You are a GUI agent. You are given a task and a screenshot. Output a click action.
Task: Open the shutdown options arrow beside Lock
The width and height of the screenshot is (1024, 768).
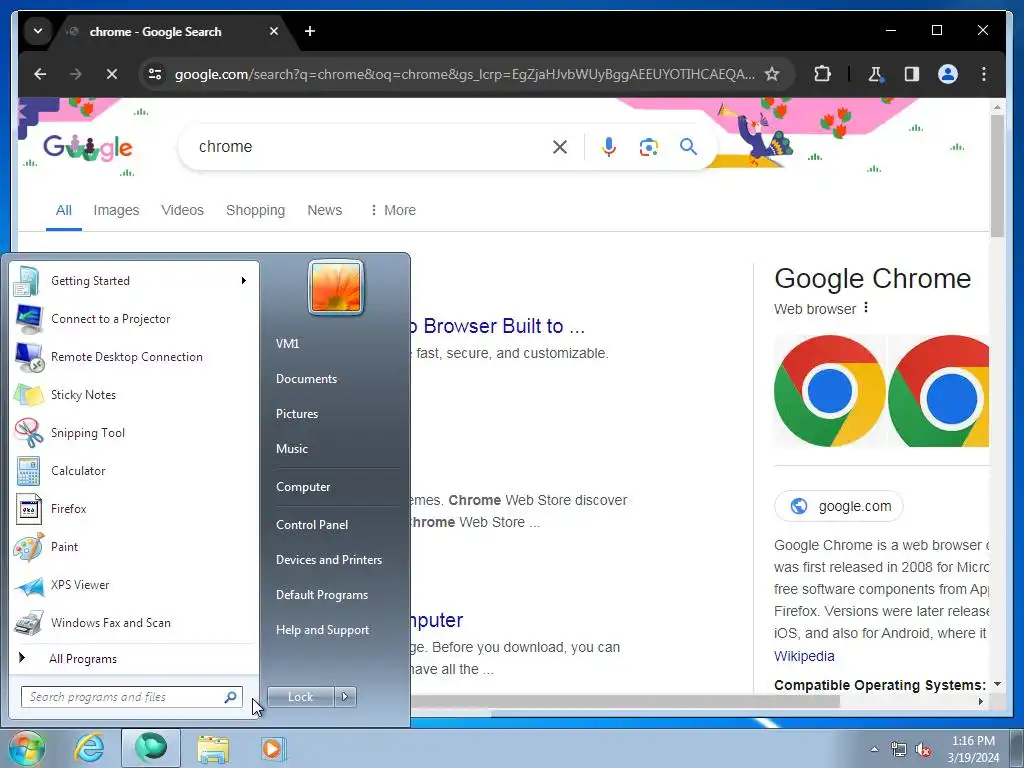tap(345, 697)
